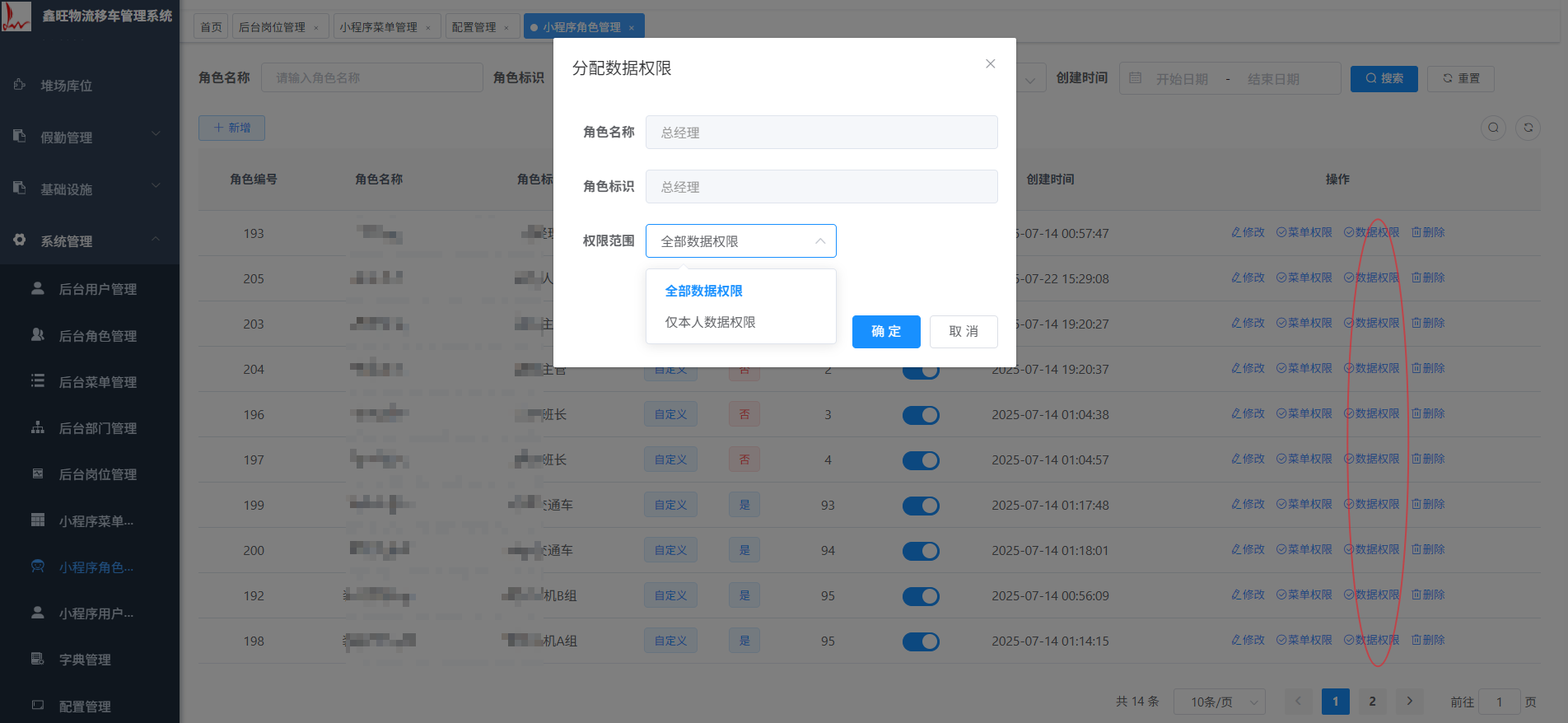Click 修改 for row 196

(1248, 413)
